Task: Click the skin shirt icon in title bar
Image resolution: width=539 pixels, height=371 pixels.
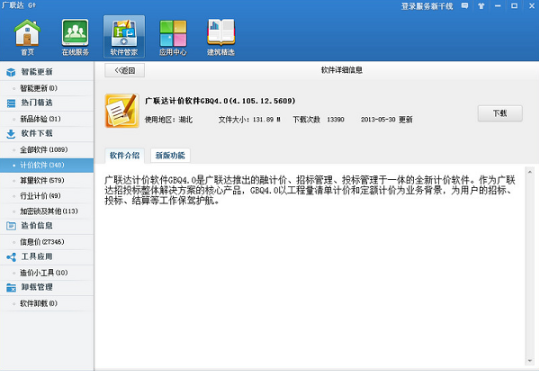Action: pyautogui.click(x=481, y=6)
